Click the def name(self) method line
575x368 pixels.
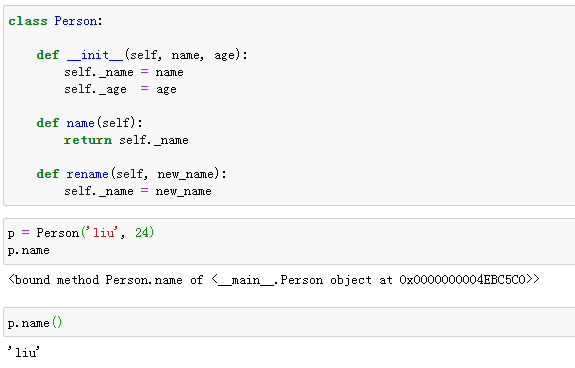click(89, 123)
